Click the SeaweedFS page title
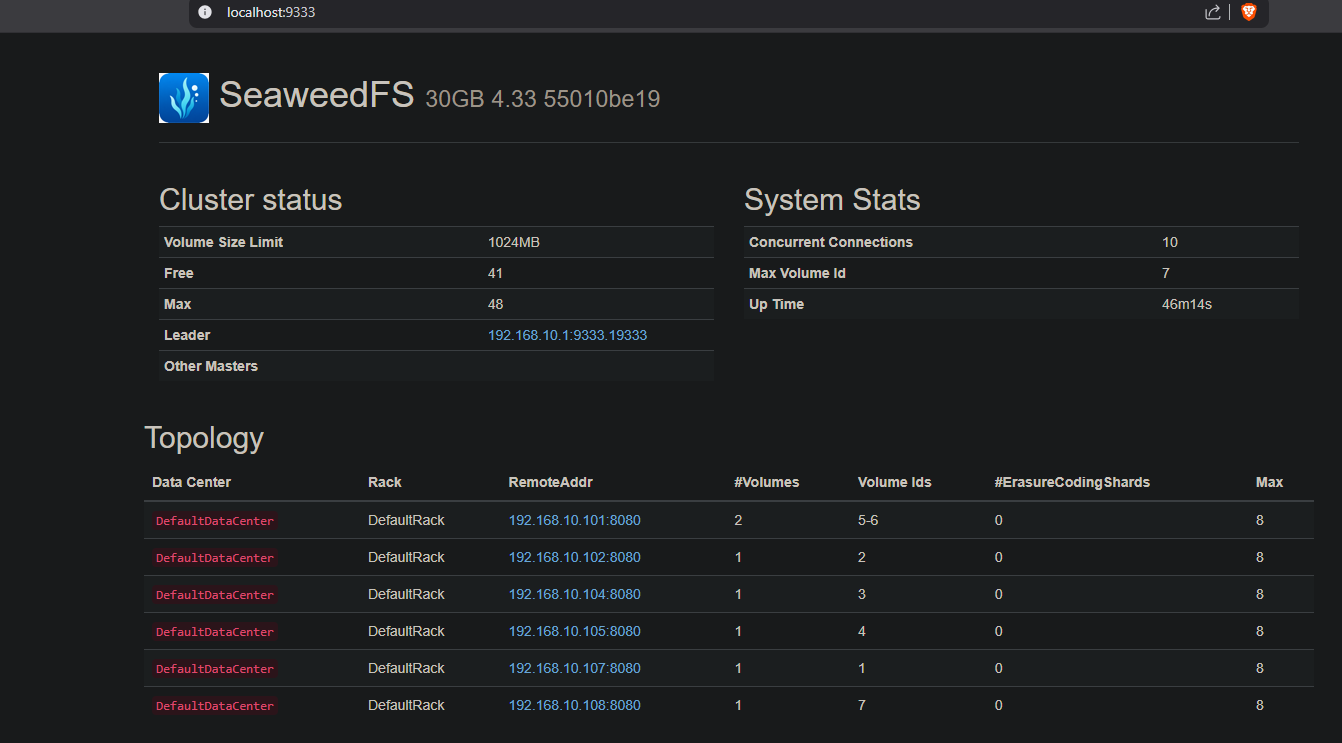The width and height of the screenshot is (1342, 743). 317,95
